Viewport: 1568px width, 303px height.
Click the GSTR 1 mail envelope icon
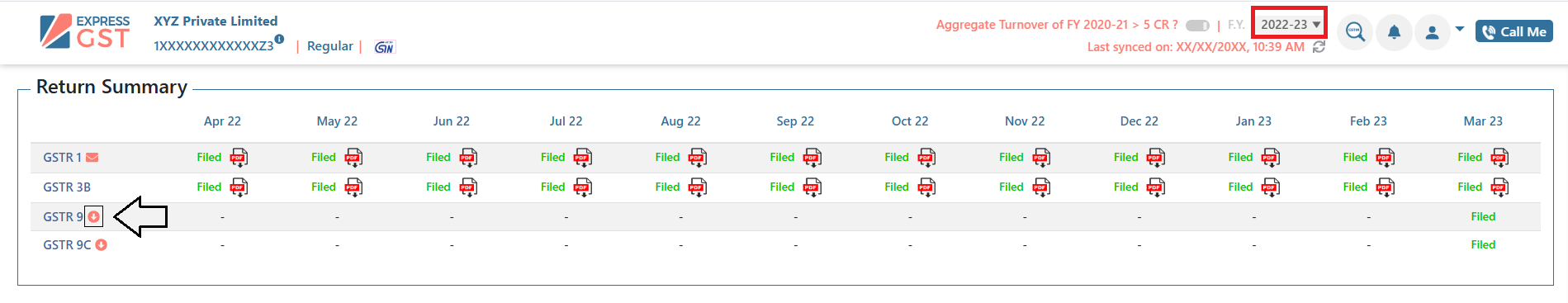(92, 158)
